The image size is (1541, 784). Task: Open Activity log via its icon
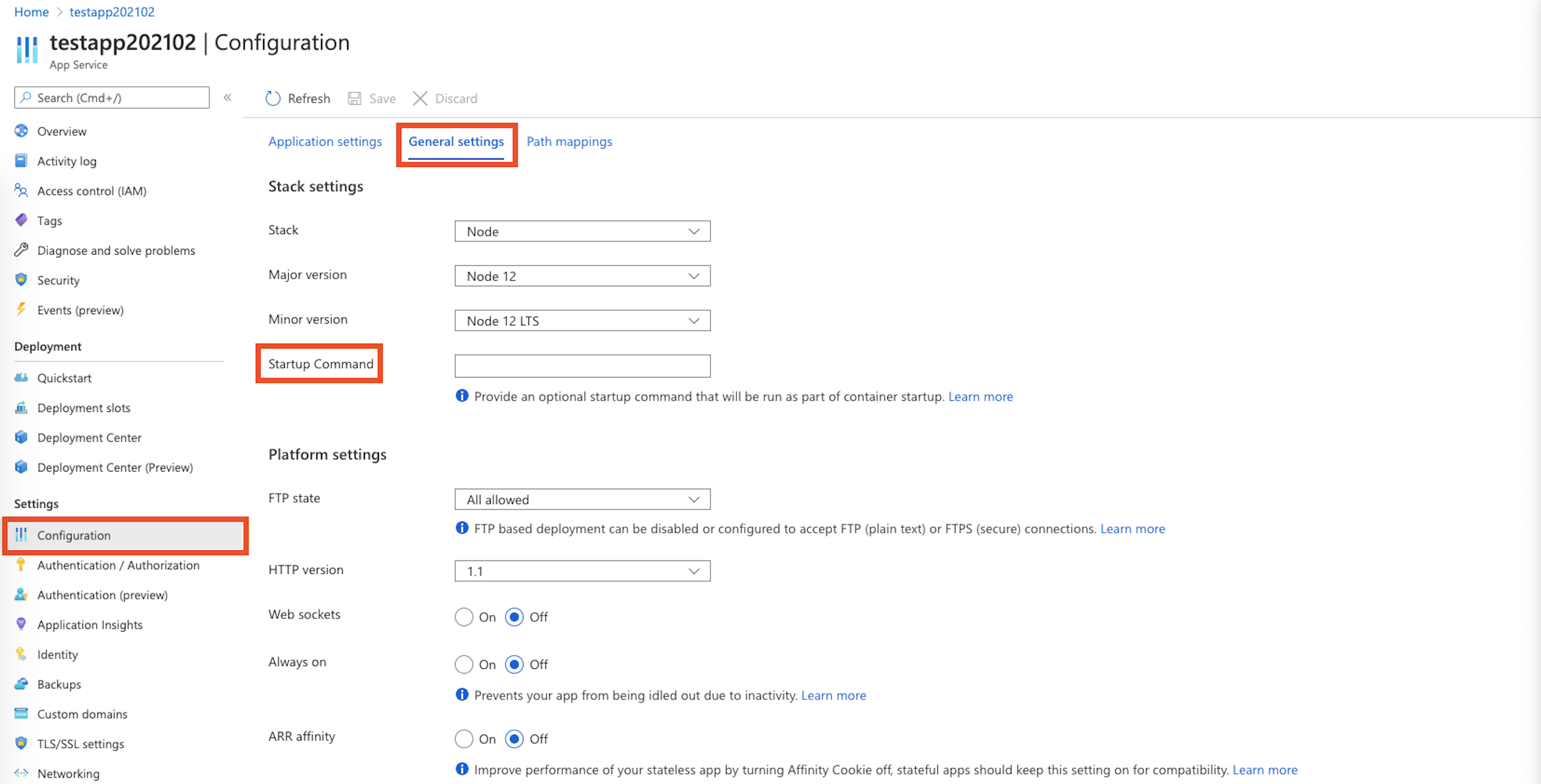[22, 161]
